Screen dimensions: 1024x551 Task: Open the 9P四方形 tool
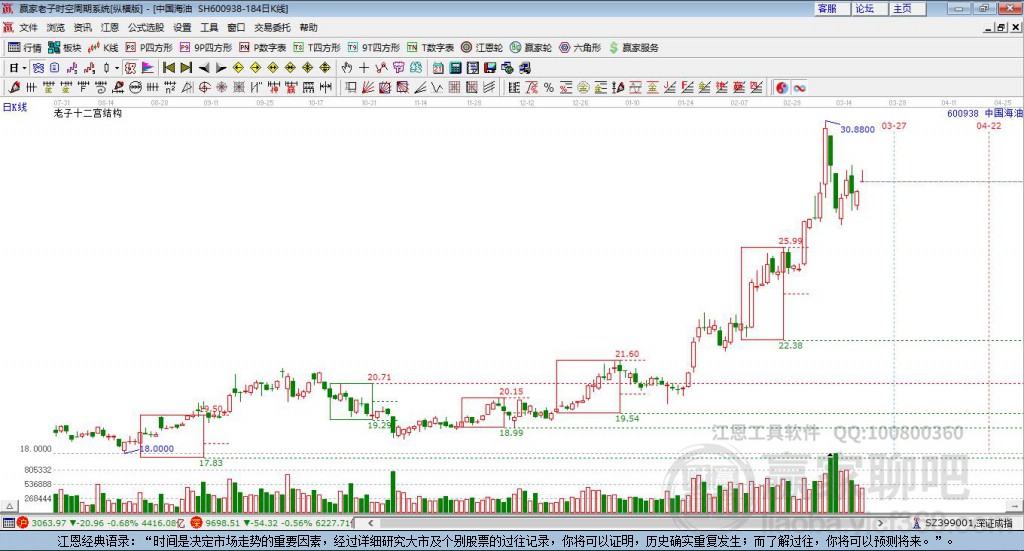(206, 48)
